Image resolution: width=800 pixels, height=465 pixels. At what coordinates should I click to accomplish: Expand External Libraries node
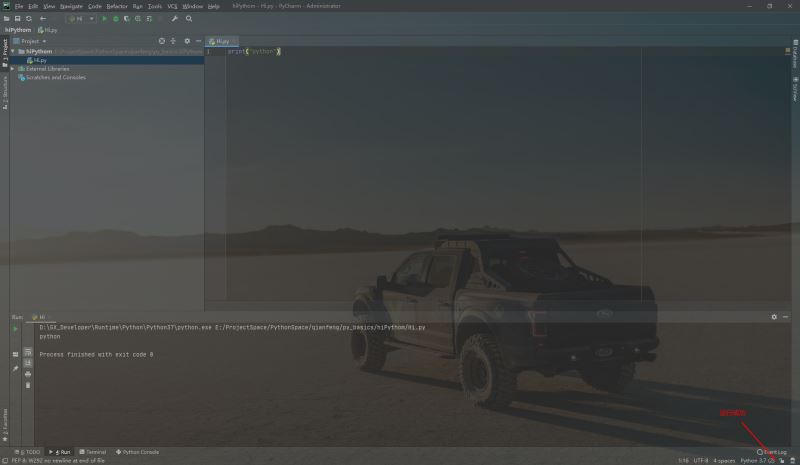coord(13,68)
